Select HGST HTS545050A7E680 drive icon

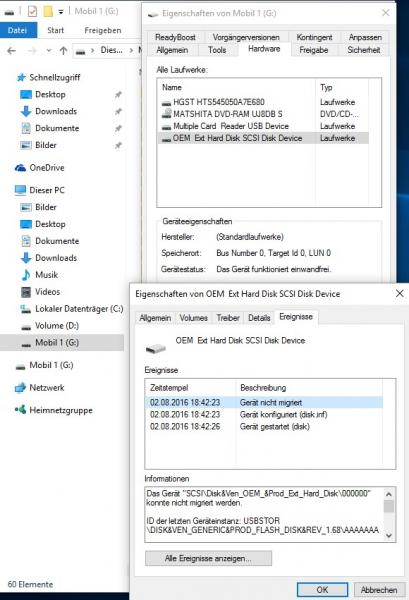(166, 103)
